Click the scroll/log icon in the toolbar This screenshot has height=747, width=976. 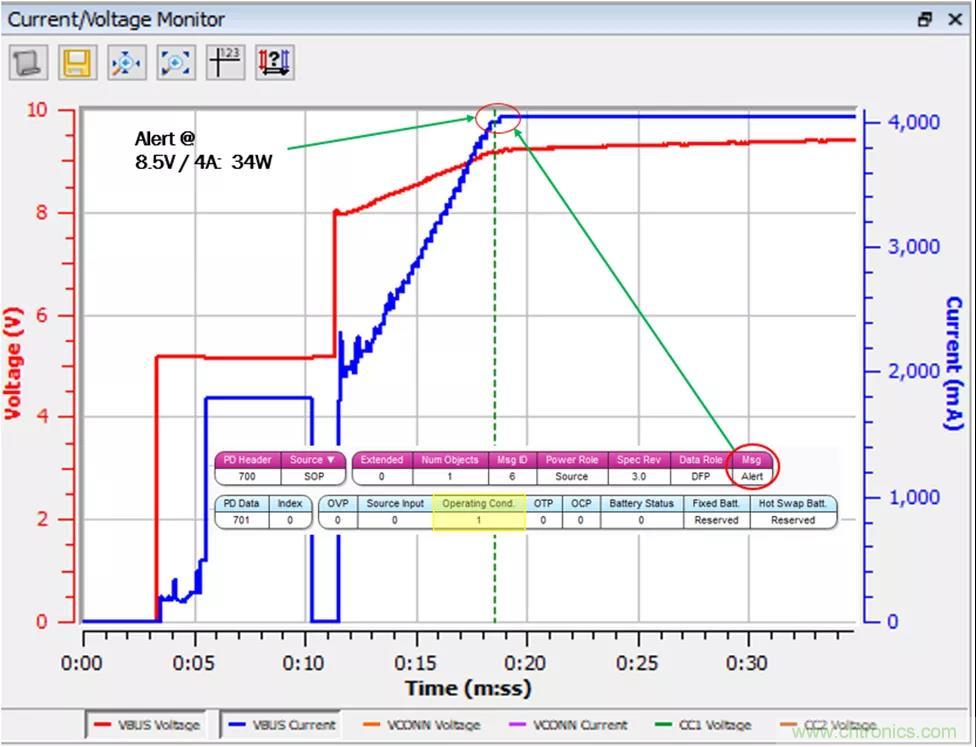[x=28, y=63]
